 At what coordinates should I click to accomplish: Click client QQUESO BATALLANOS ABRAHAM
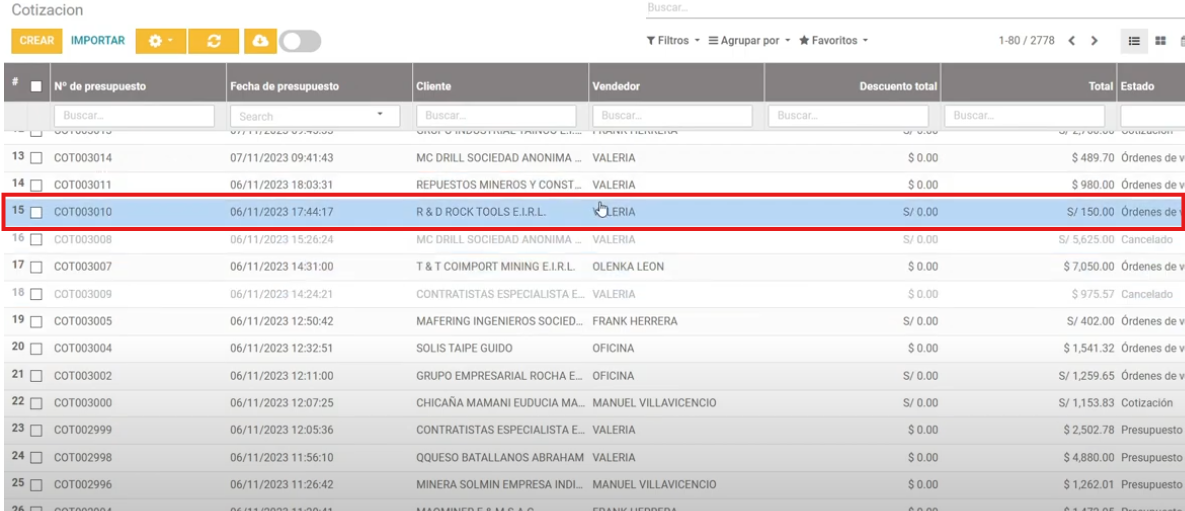500,457
